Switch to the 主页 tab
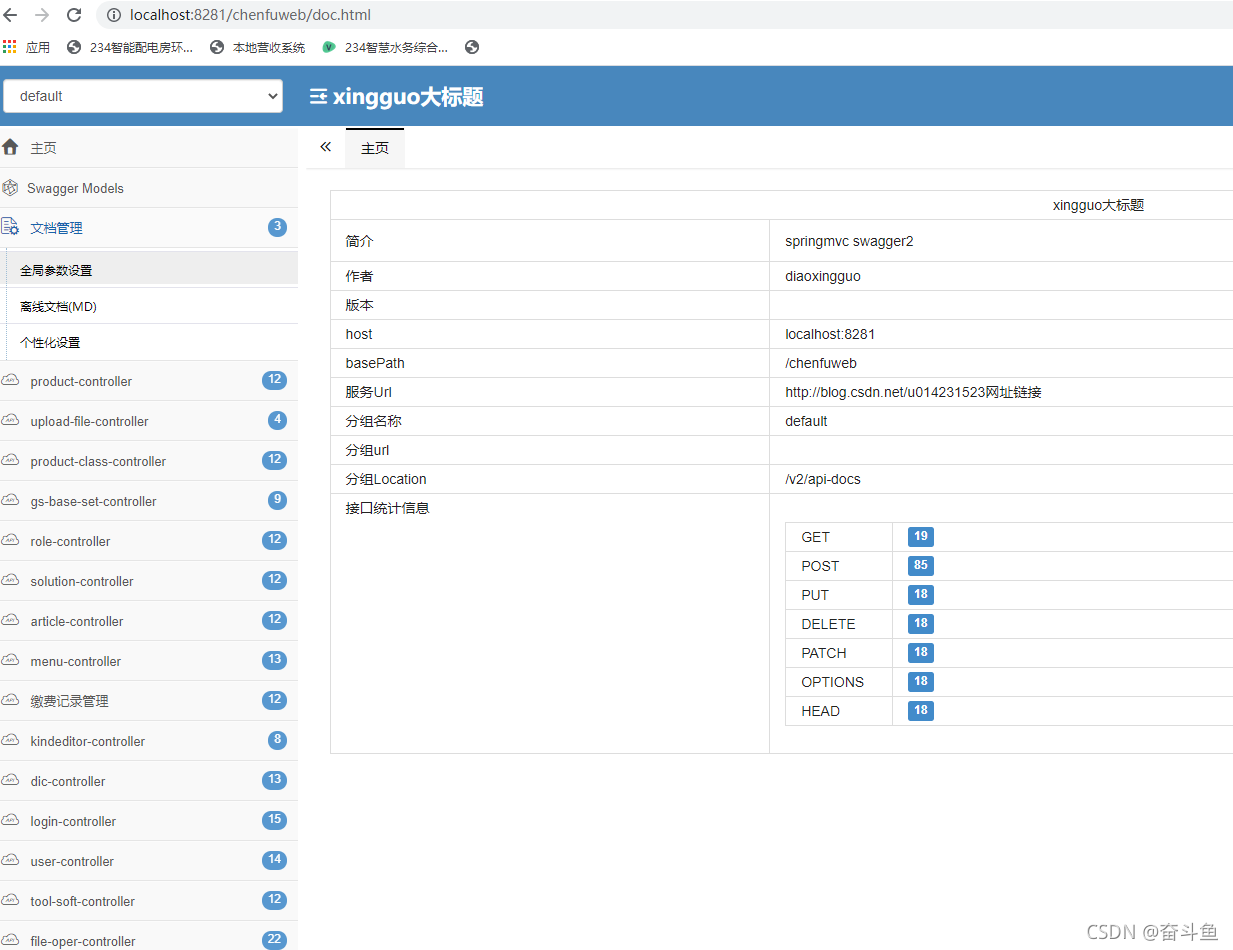Viewport: 1233px width, 950px height. tap(374, 147)
